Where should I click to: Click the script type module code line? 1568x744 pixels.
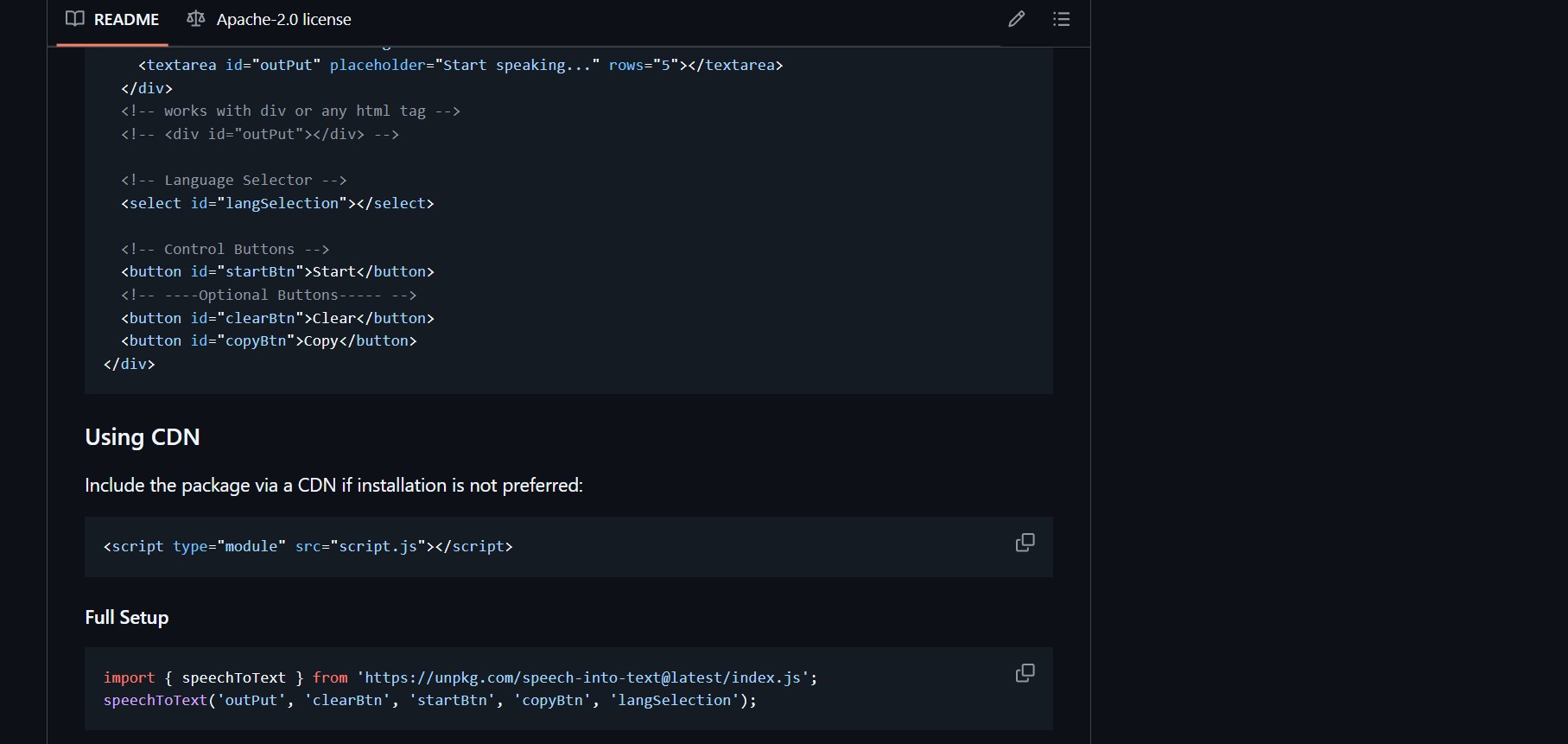(x=308, y=546)
